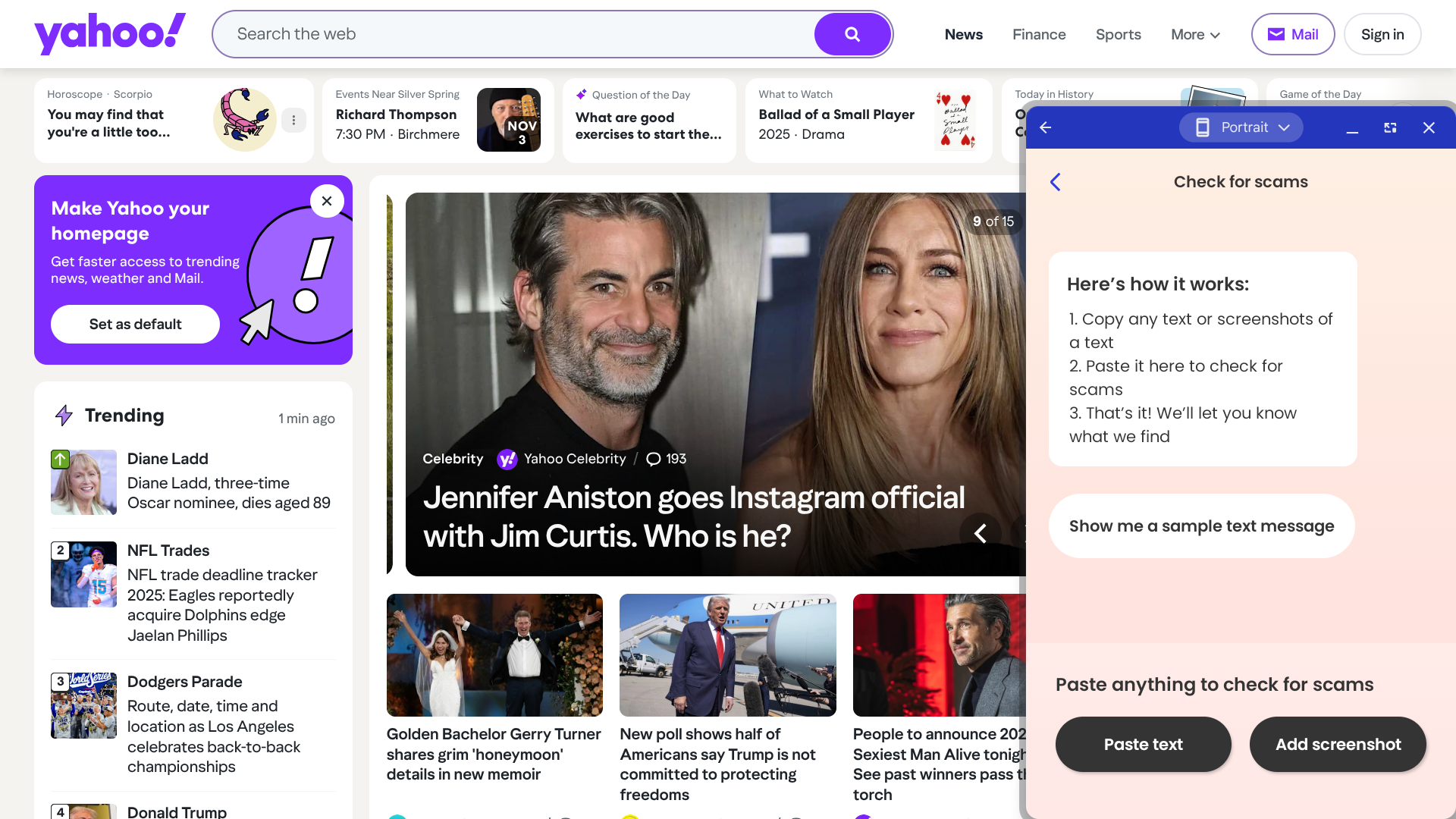Screen dimensions: 1456x819
Task: Expand the More navigation menu
Action: click(x=1195, y=34)
